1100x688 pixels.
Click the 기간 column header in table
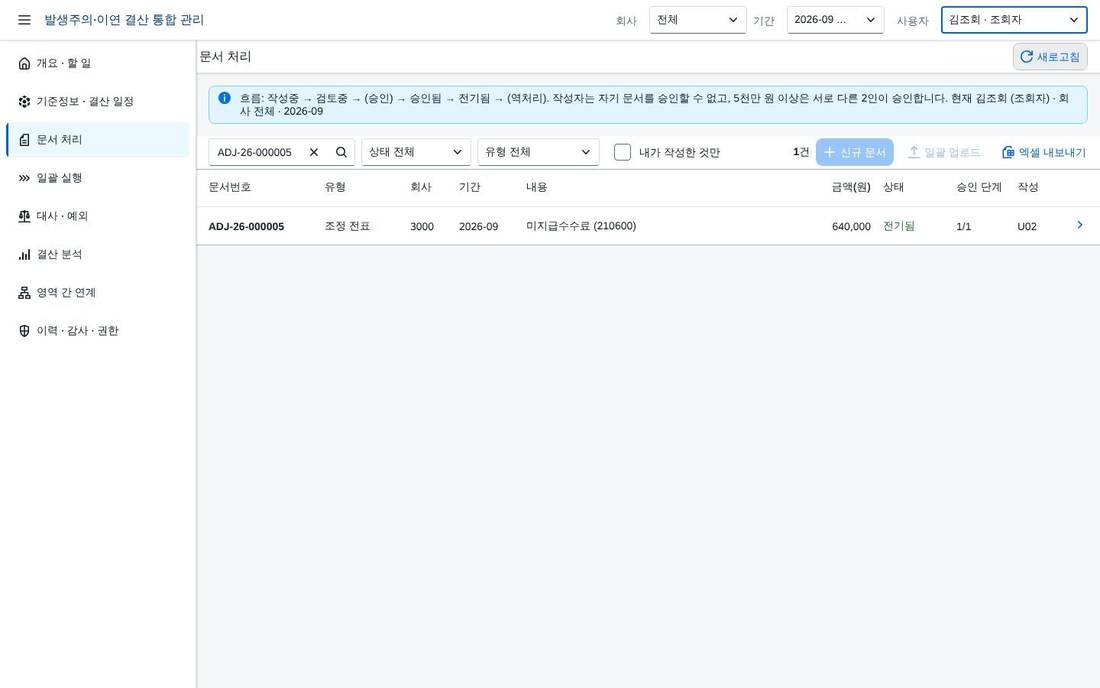(469, 187)
